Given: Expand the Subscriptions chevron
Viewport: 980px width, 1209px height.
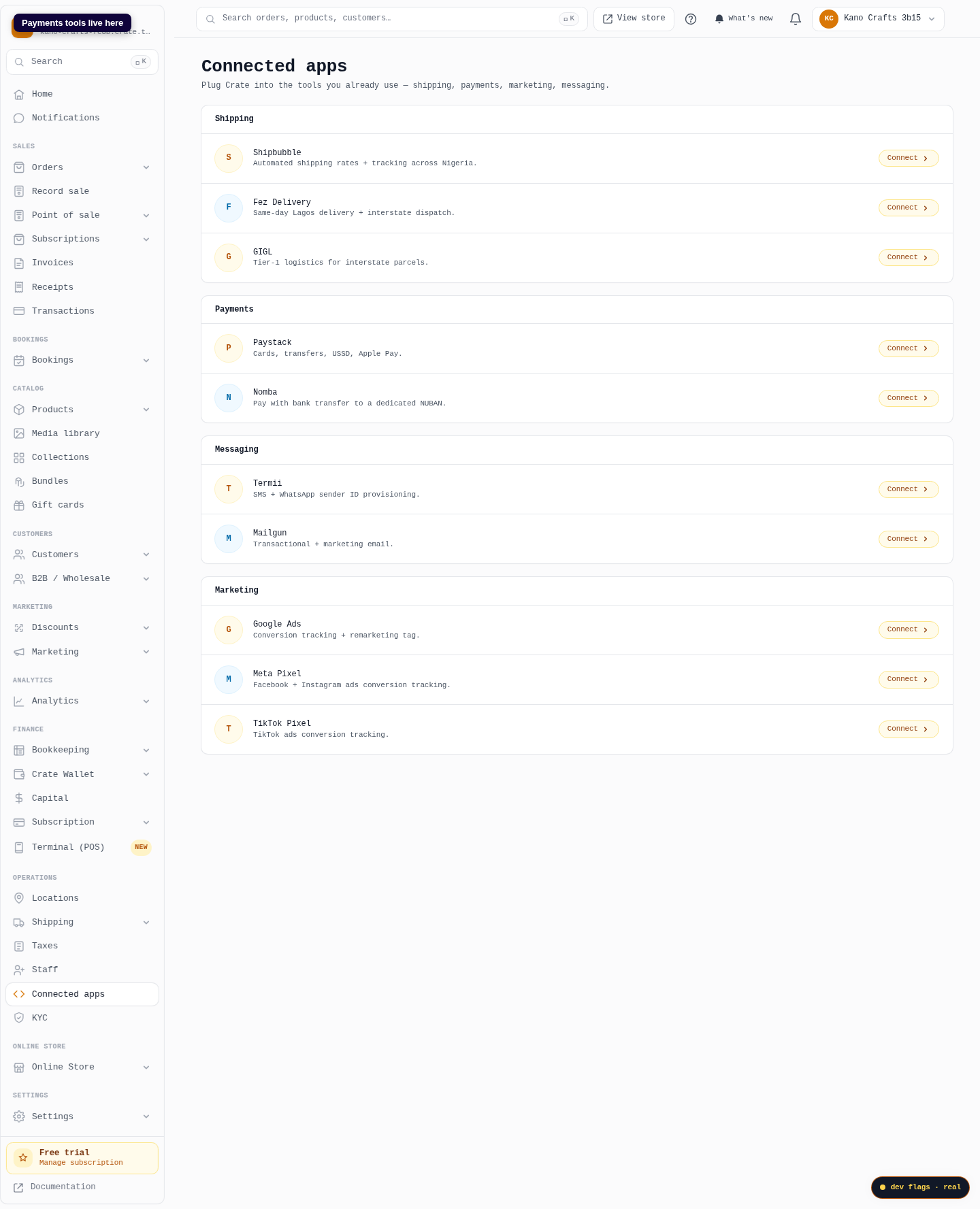Looking at the screenshot, I should coord(146,239).
